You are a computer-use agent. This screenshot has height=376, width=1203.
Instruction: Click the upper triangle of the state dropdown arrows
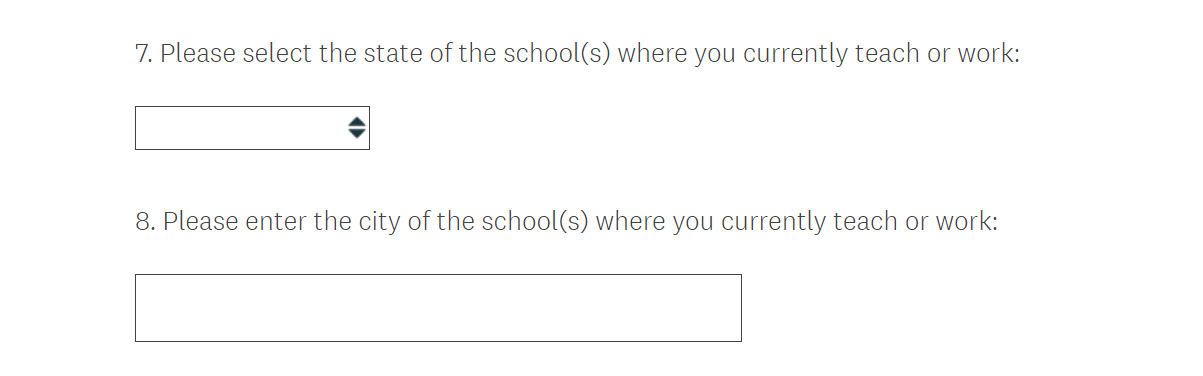[x=357, y=122]
